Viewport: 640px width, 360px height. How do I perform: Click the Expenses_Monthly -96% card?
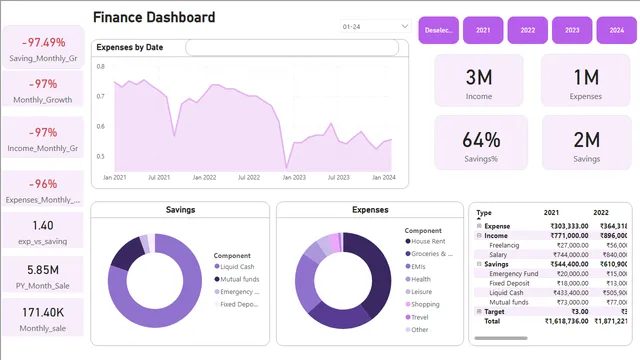pyautogui.click(x=43, y=189)
